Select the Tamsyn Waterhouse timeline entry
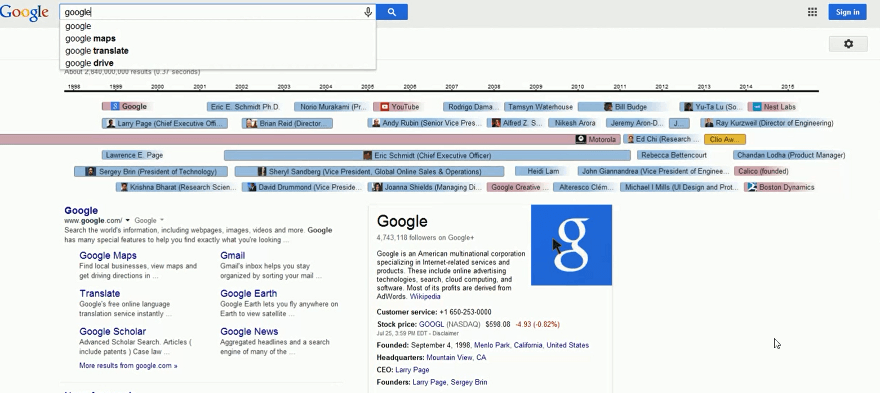The height and width of the screenshot is (393, 880). click(540, 107)
